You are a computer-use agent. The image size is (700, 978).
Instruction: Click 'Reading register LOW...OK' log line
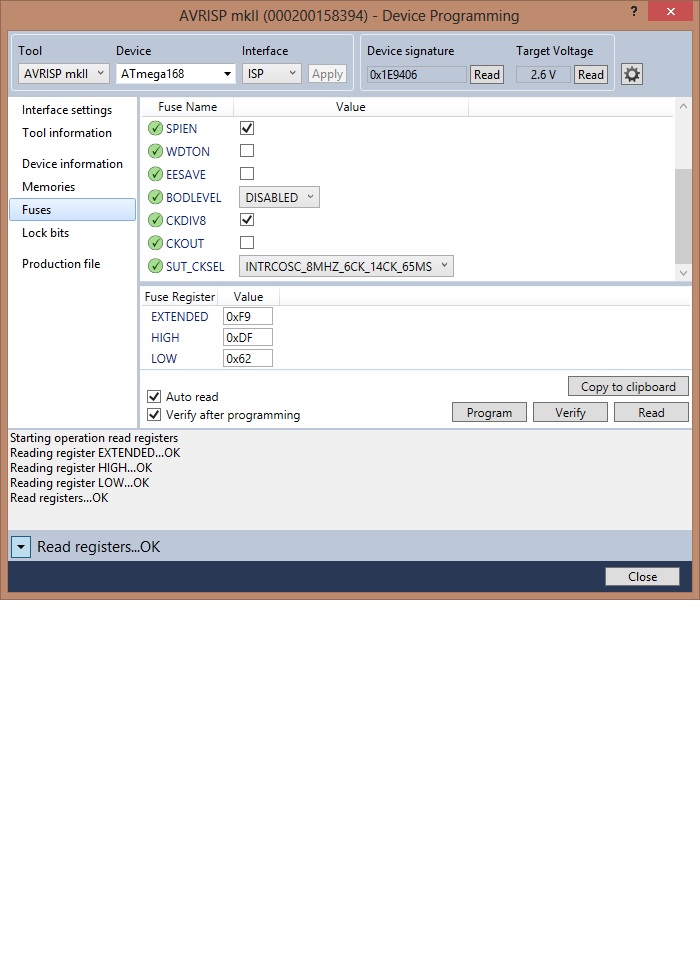(79, 483)
